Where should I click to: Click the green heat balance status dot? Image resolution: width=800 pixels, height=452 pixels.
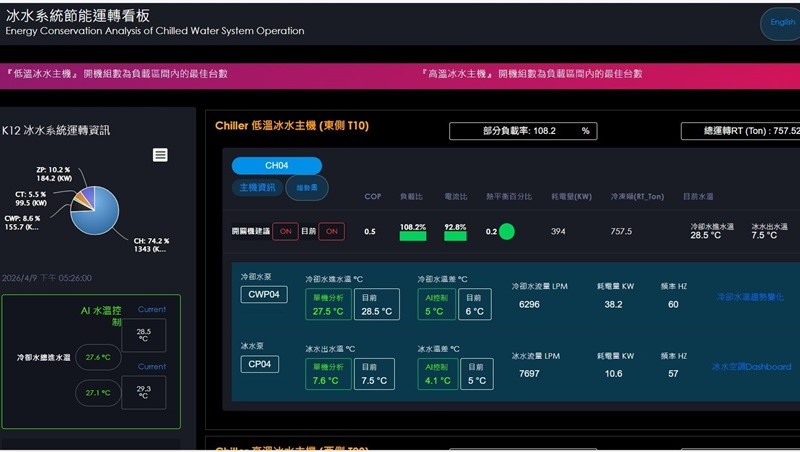[507, 232]
